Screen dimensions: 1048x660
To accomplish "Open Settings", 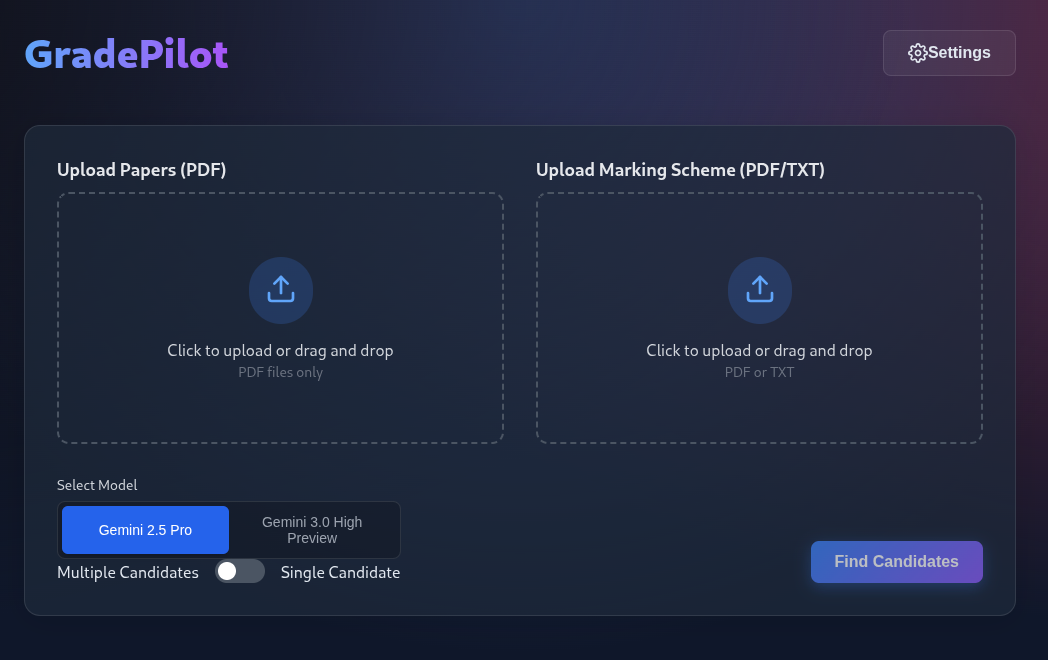I will 948,53.
